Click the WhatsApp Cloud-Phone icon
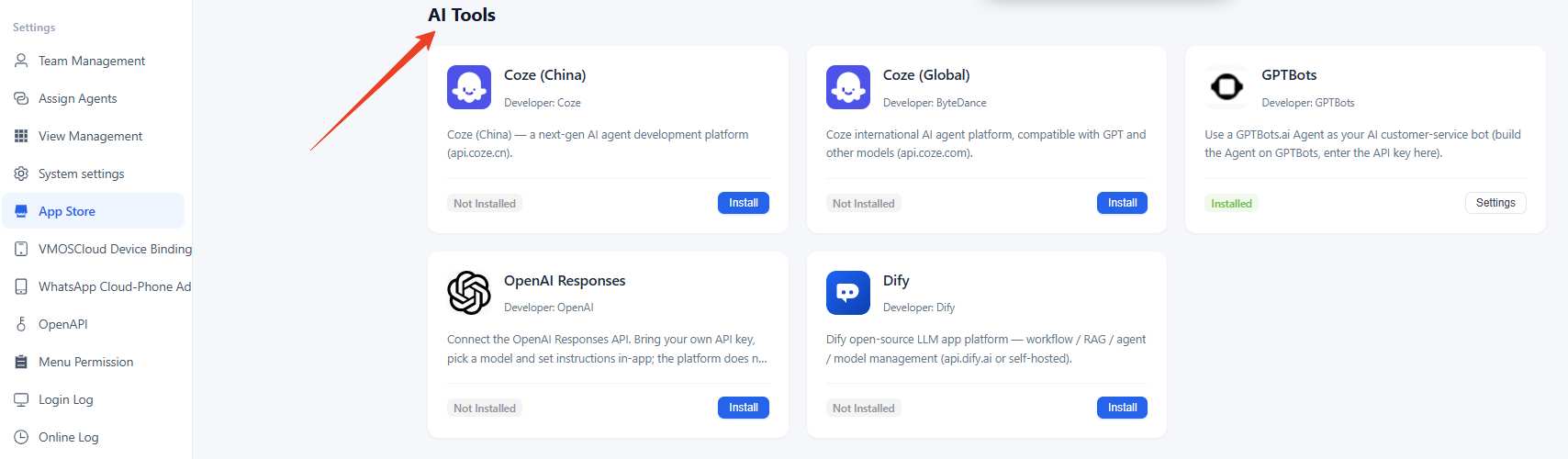The height and width of the screenshot is (459, 1568). point(21,286)
